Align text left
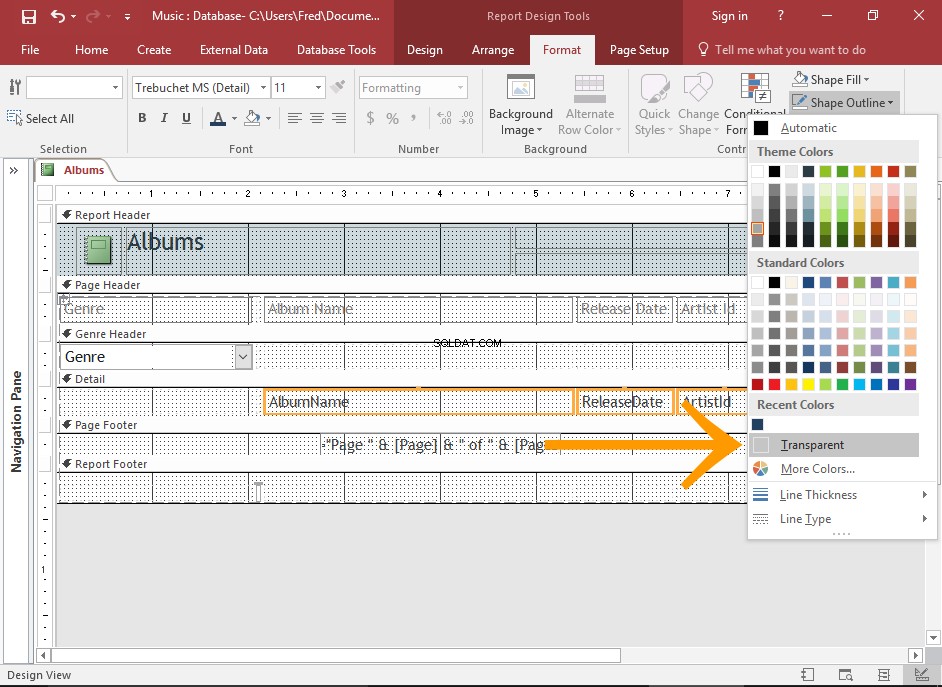Viewport: 942px width, 687px height. 294,118
